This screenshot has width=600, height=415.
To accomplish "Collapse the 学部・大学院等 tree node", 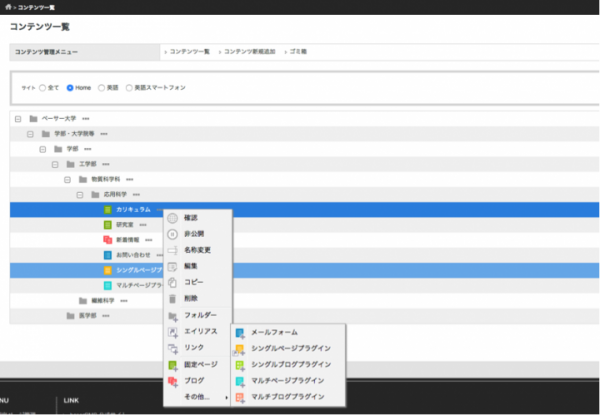I will click(30, 134).
